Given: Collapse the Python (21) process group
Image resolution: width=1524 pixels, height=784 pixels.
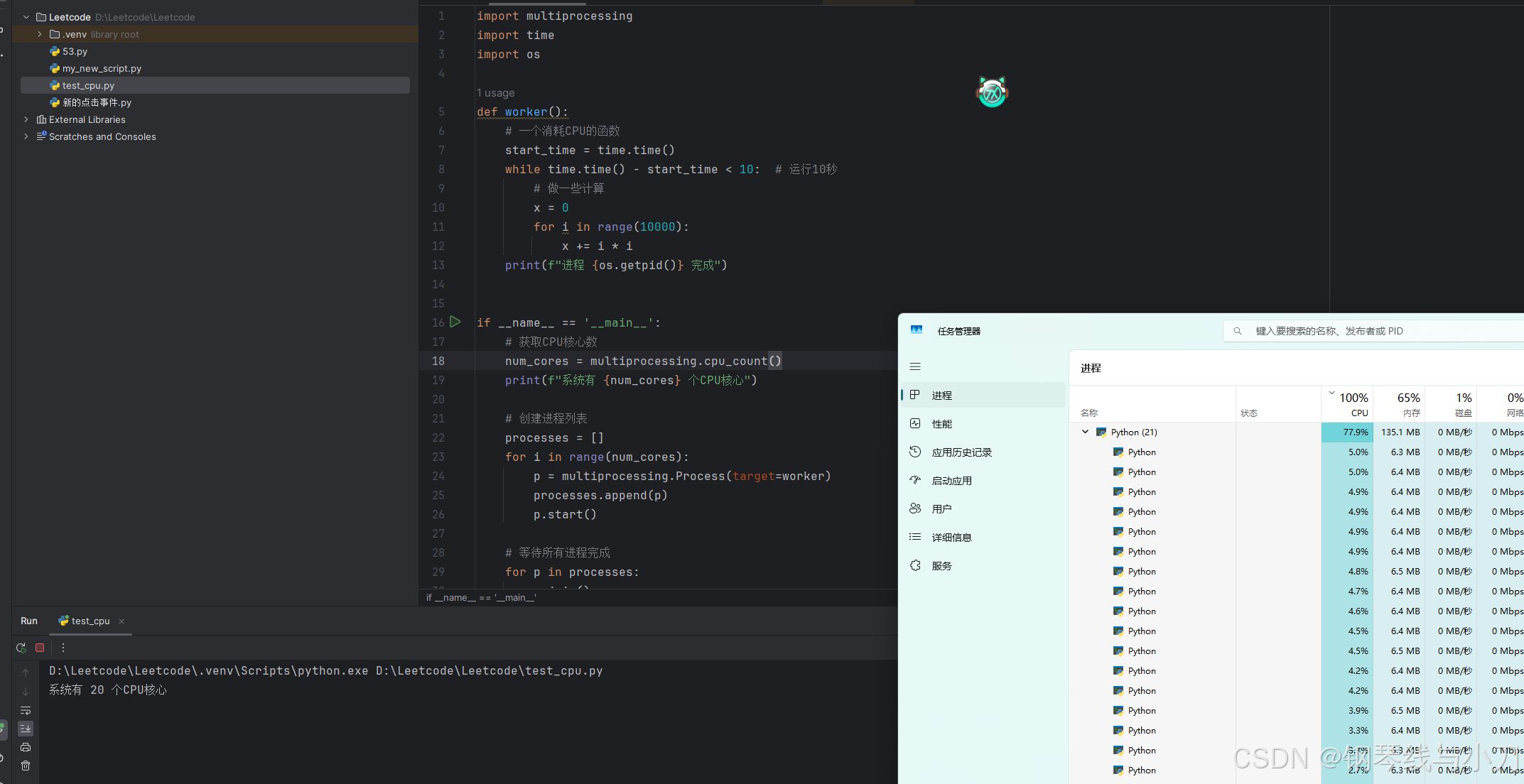Looking at the screenshot, I should point(1086,432).
